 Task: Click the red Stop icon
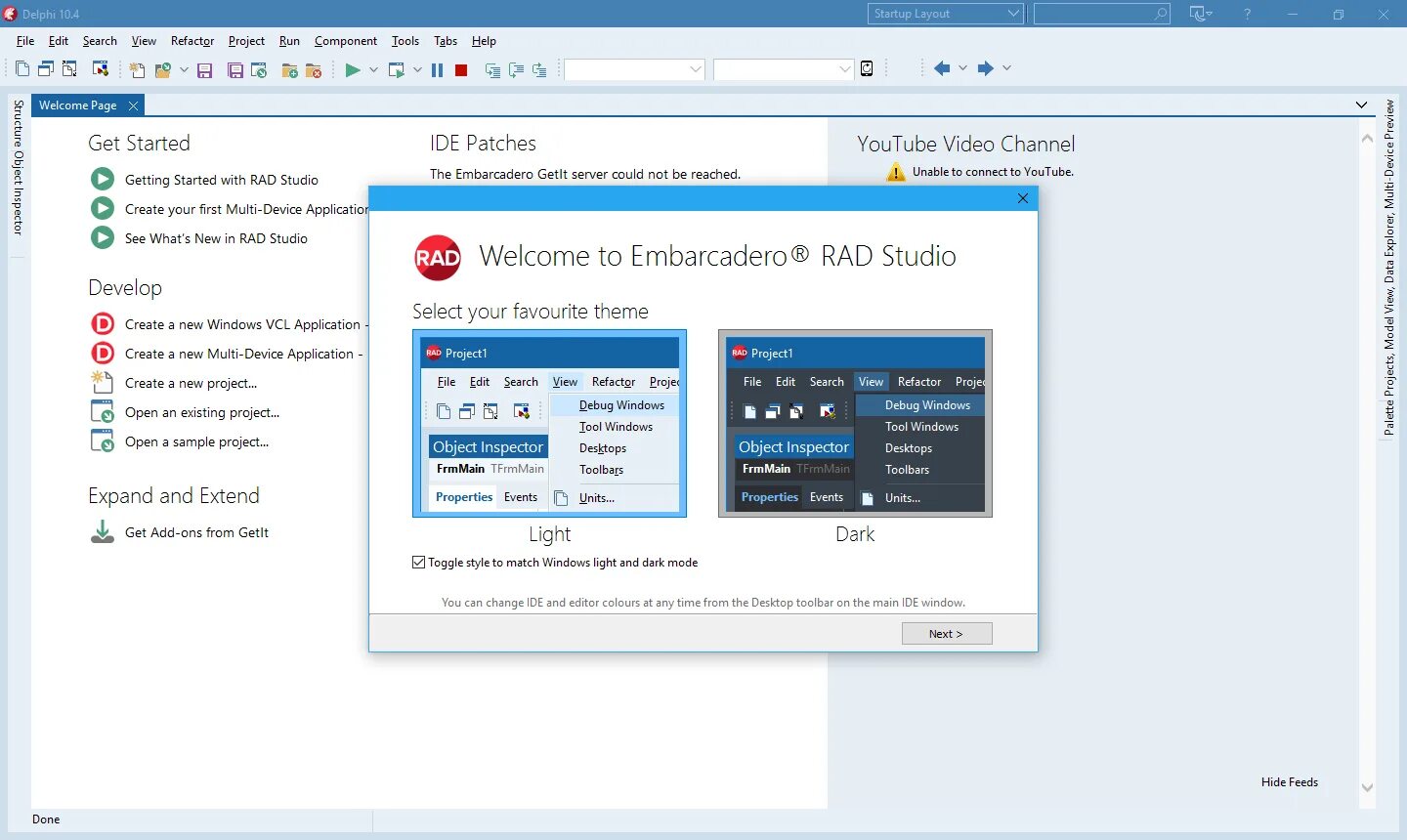coord(461,70)
